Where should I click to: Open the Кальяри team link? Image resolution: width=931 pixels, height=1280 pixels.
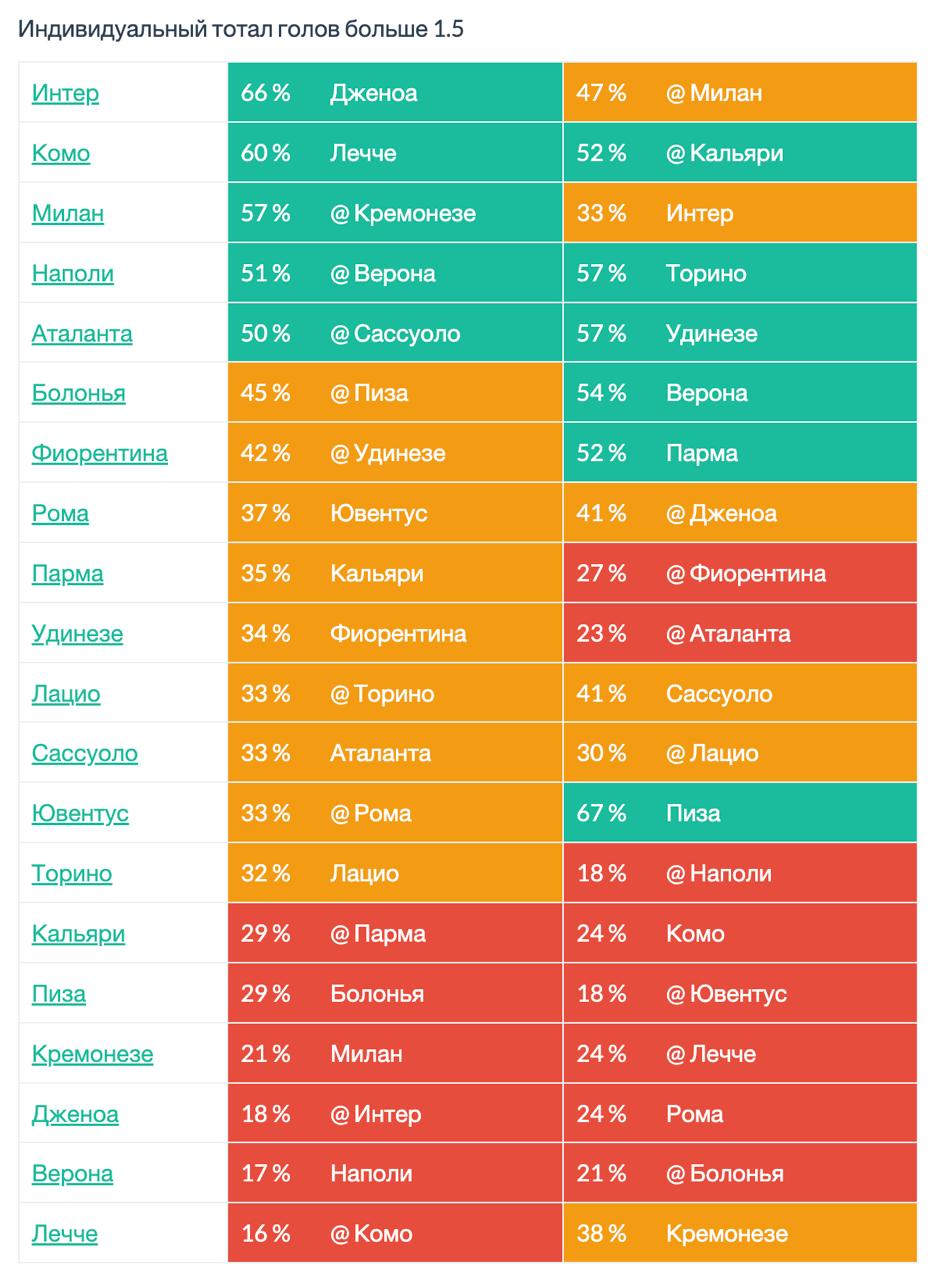click(x=78, y=933)
